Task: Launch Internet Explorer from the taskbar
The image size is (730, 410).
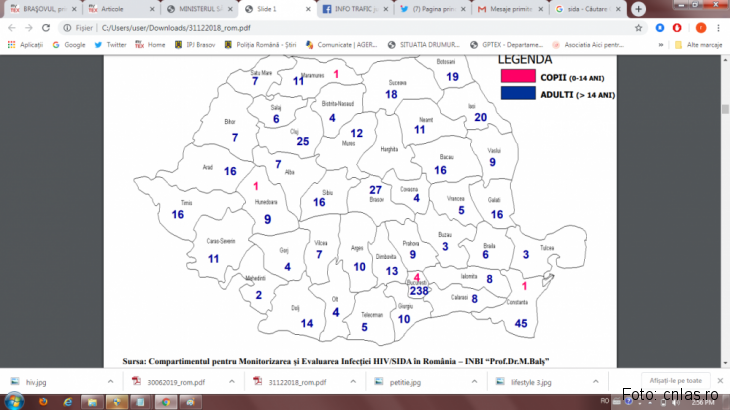Action: (68, 402)
